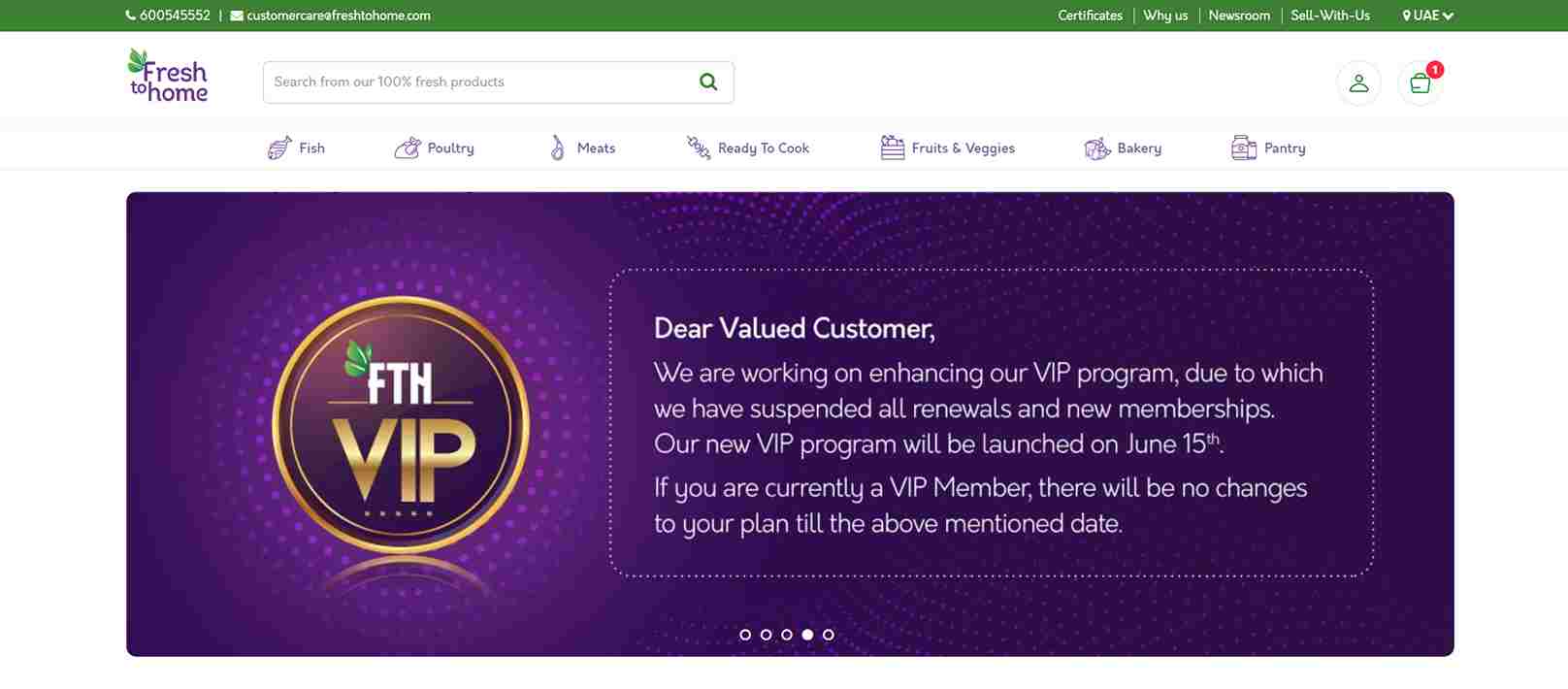Select the fifth carousel slide dot
This screenshot has height=689, width=1568.
click(829, 635)
